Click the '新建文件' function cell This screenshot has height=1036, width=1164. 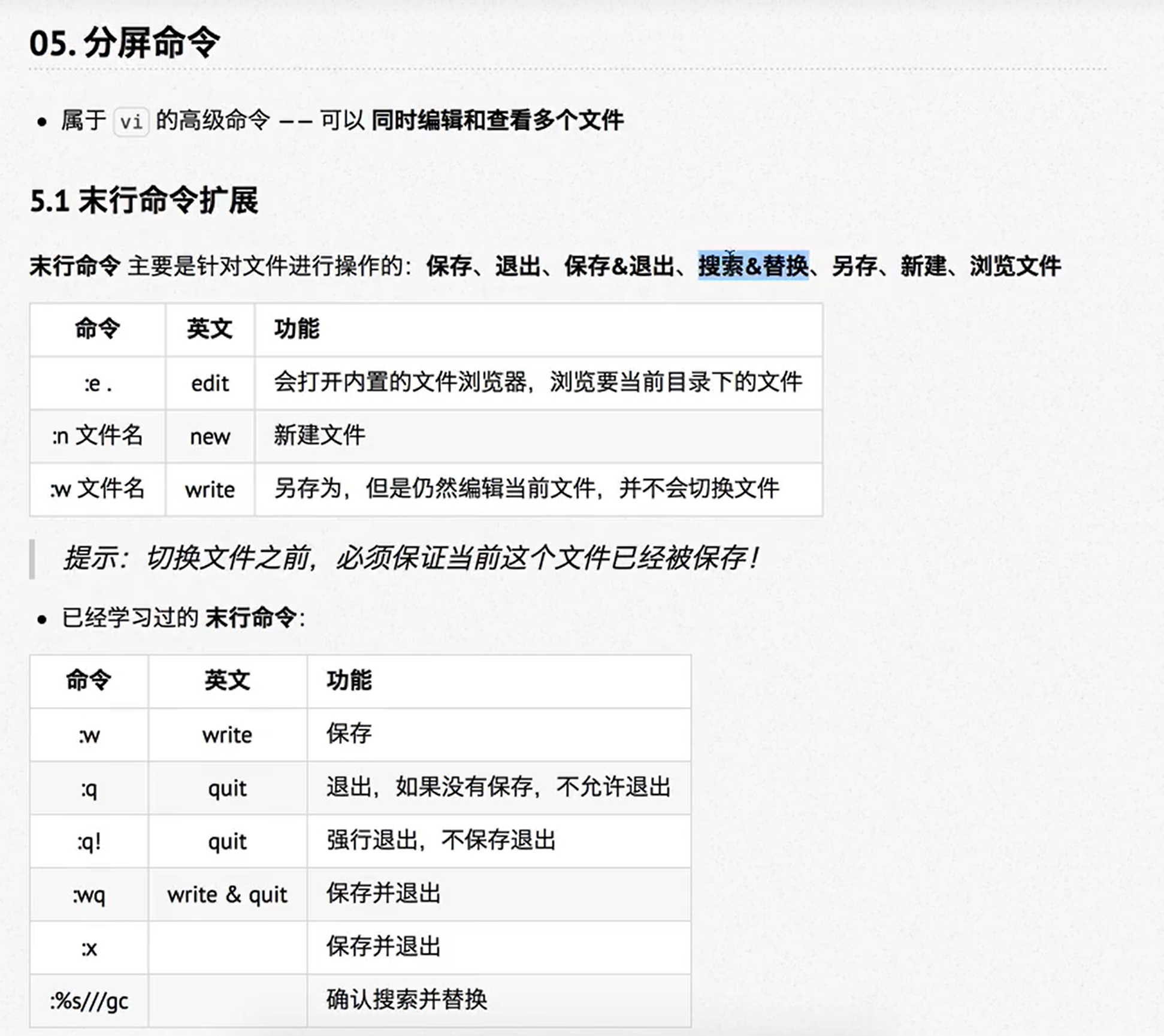pos(319,436)
